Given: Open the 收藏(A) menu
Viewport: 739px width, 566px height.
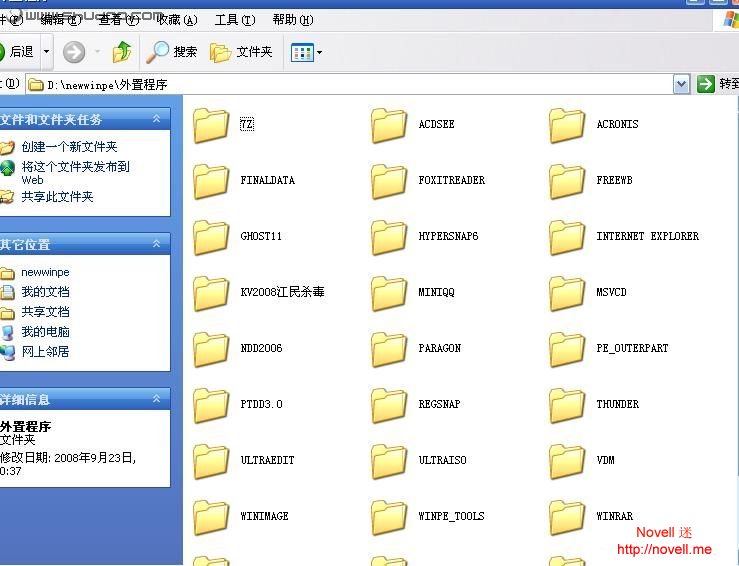Looking at the screenshot, I should [177, 20].
